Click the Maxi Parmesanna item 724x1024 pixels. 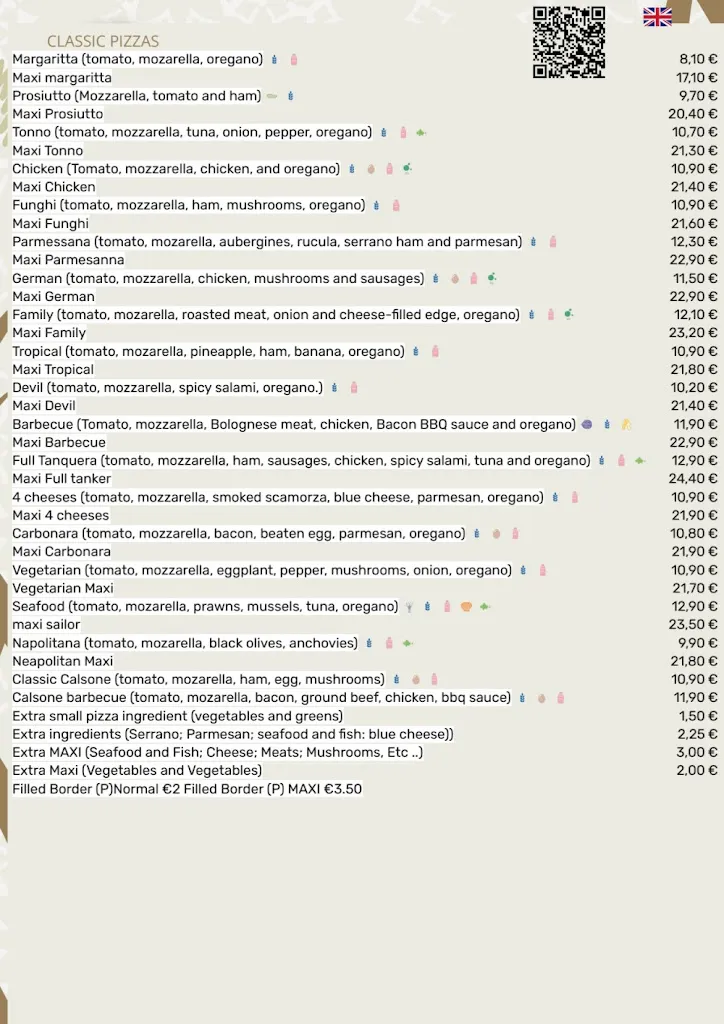tap(68, 260)
